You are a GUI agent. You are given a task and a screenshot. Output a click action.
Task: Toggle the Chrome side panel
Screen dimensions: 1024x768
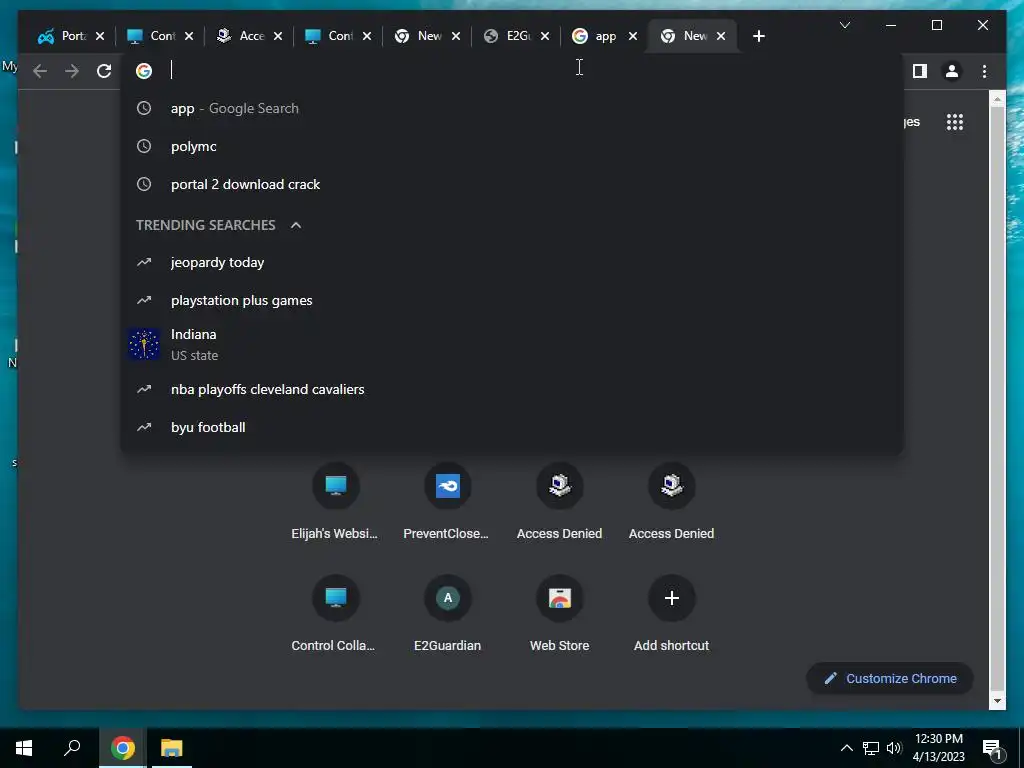click(920, 71)
